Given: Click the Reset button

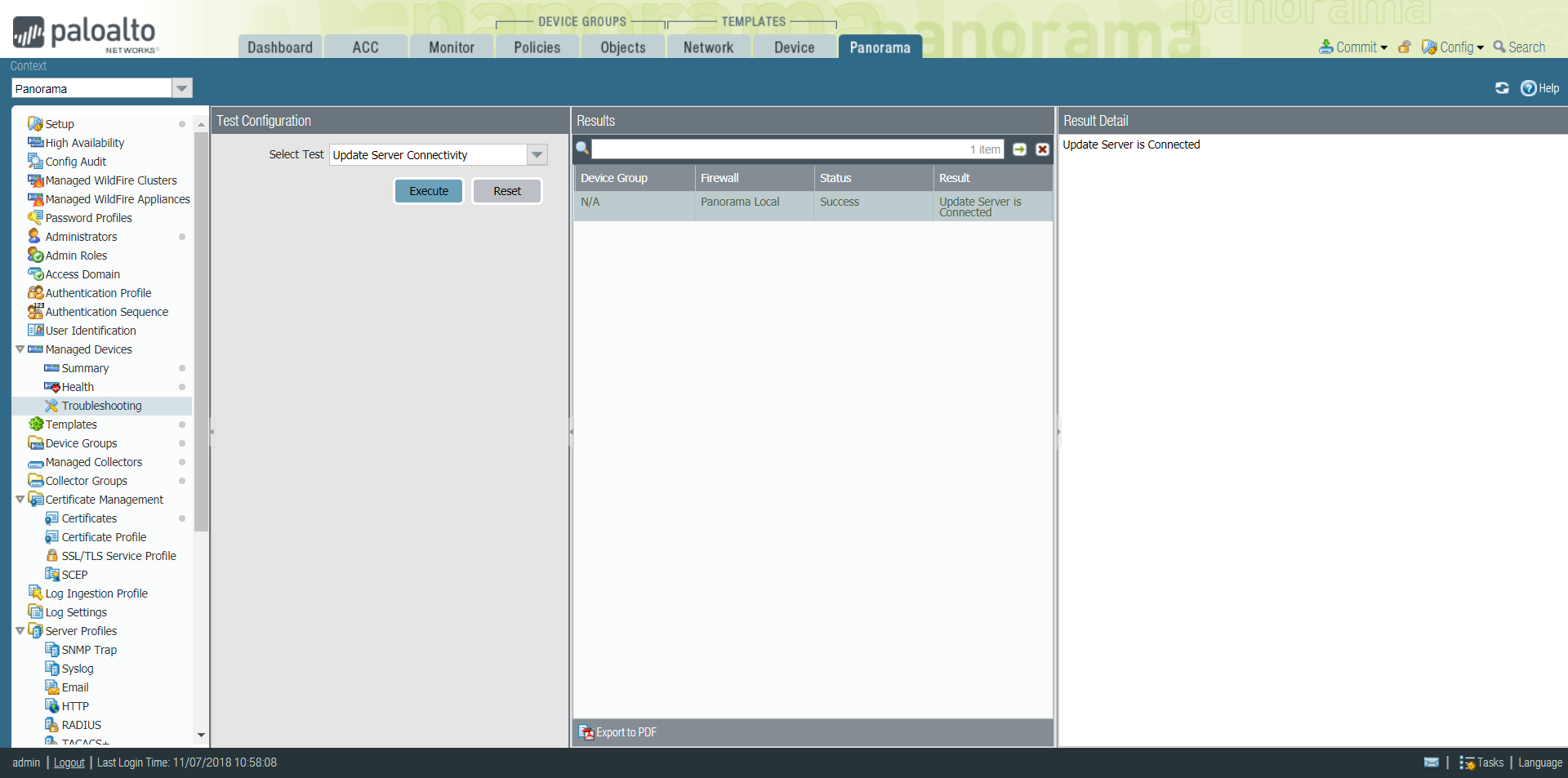Looking at the screenshot, I should 507,191.
